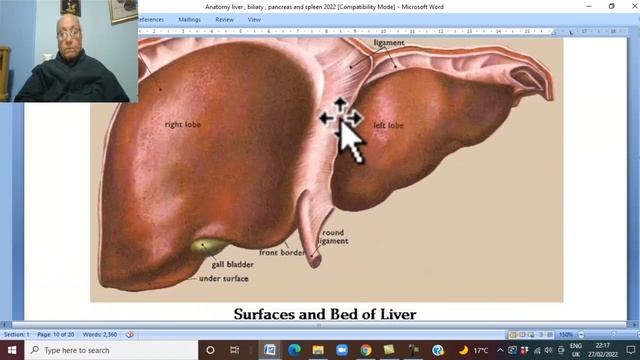Click the proofing errors icon in status bar
The height and width of the screenshot is (360, 640).
click(x=130, y=334)
